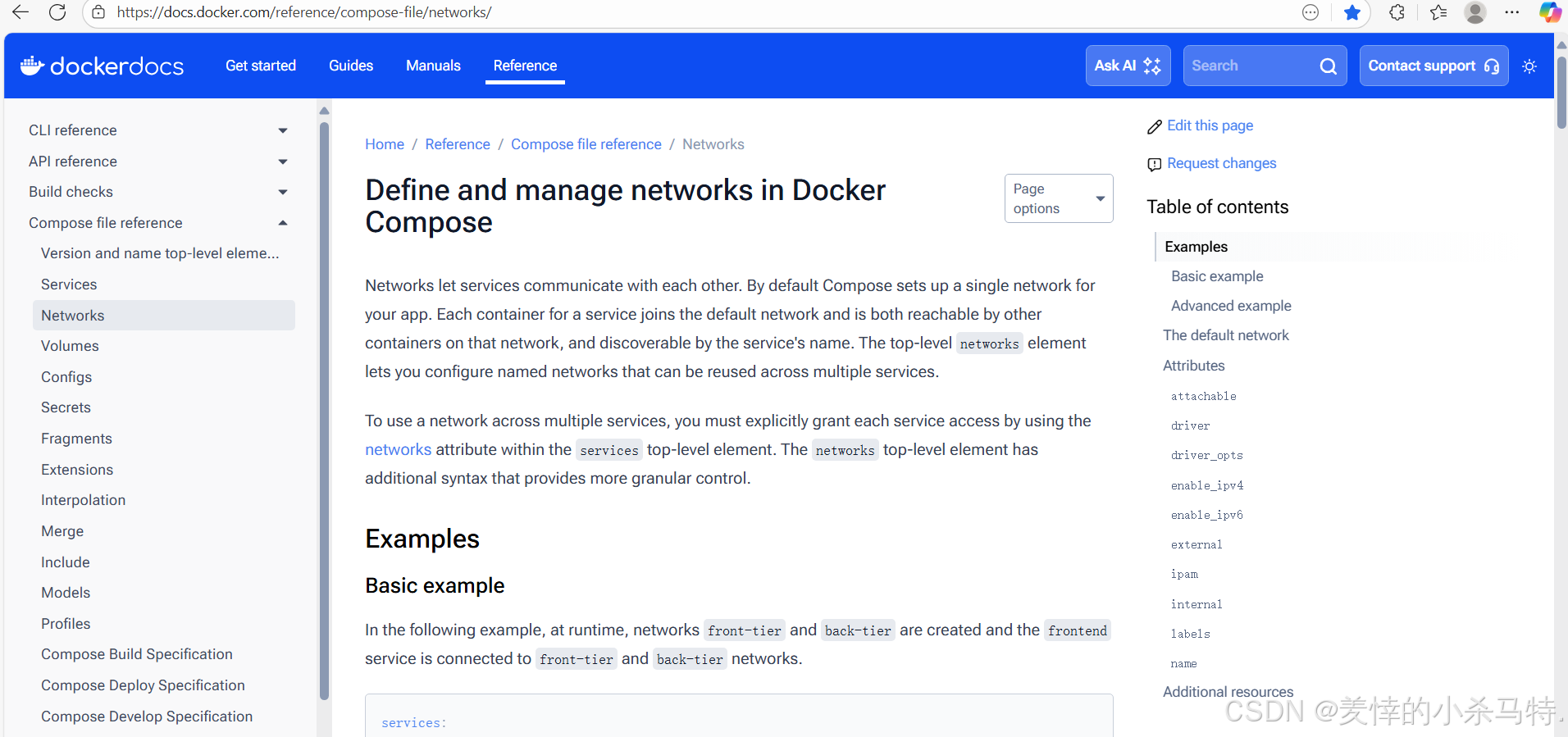The height and width of the screenshot is (737, 1568).
Task: Open Volumes in the sidebar
Action: click(x=70, y=346)
